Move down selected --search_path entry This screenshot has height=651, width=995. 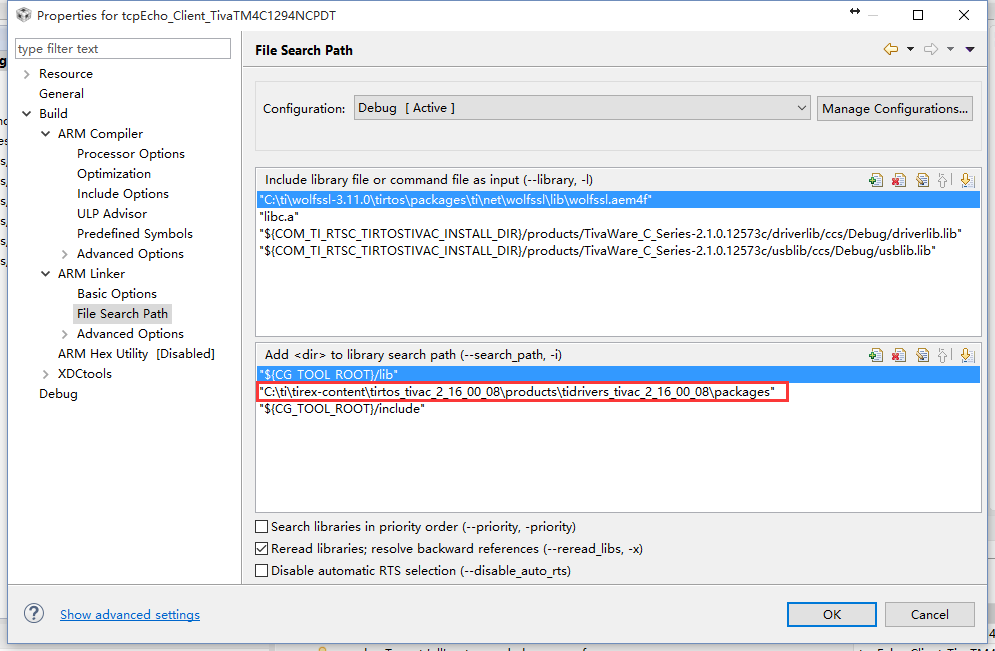[x=967, y=355]
